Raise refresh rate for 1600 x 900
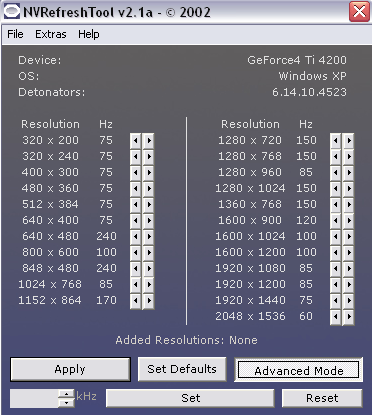 pos(349,221)
